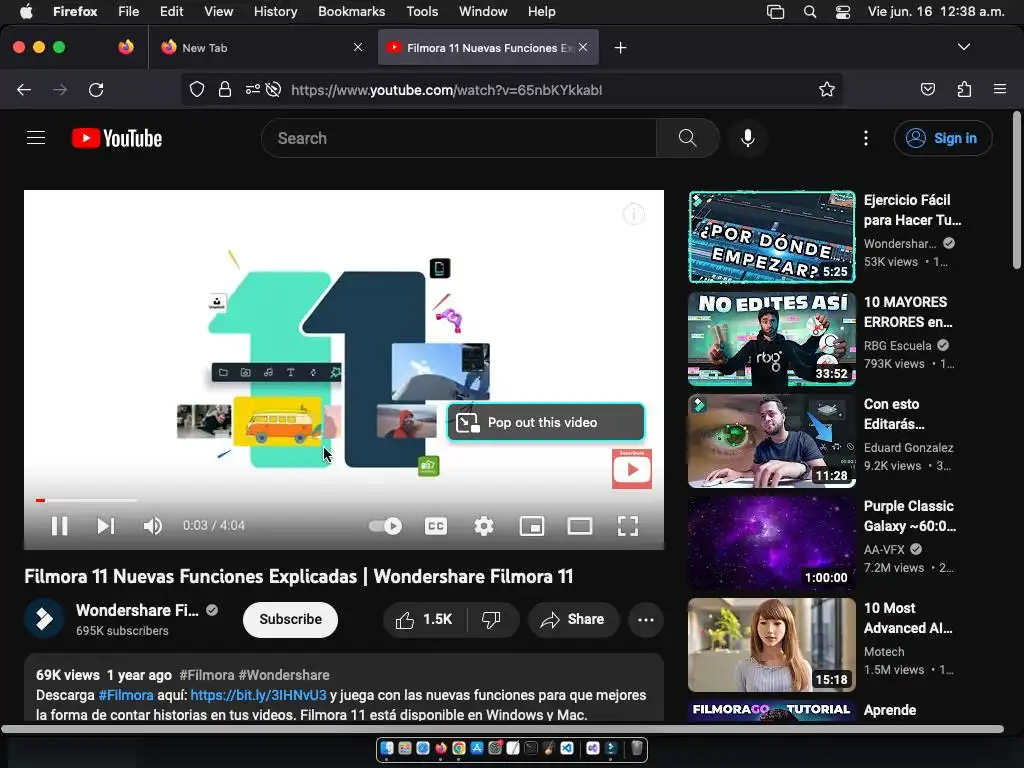Screen dimensions: 1024x768
Task: Open the History menu
Action: (x=275, y=11)
